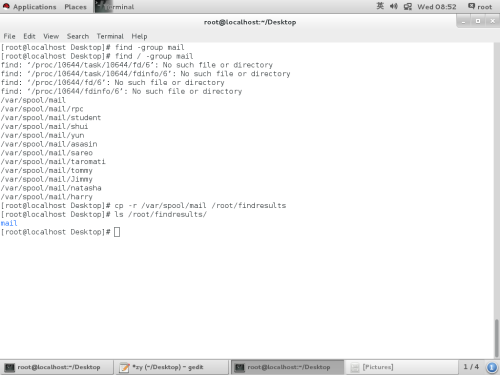Click the line /var/spool/mail/shui
The image size is (500, 375).
(x=44, y=126)
